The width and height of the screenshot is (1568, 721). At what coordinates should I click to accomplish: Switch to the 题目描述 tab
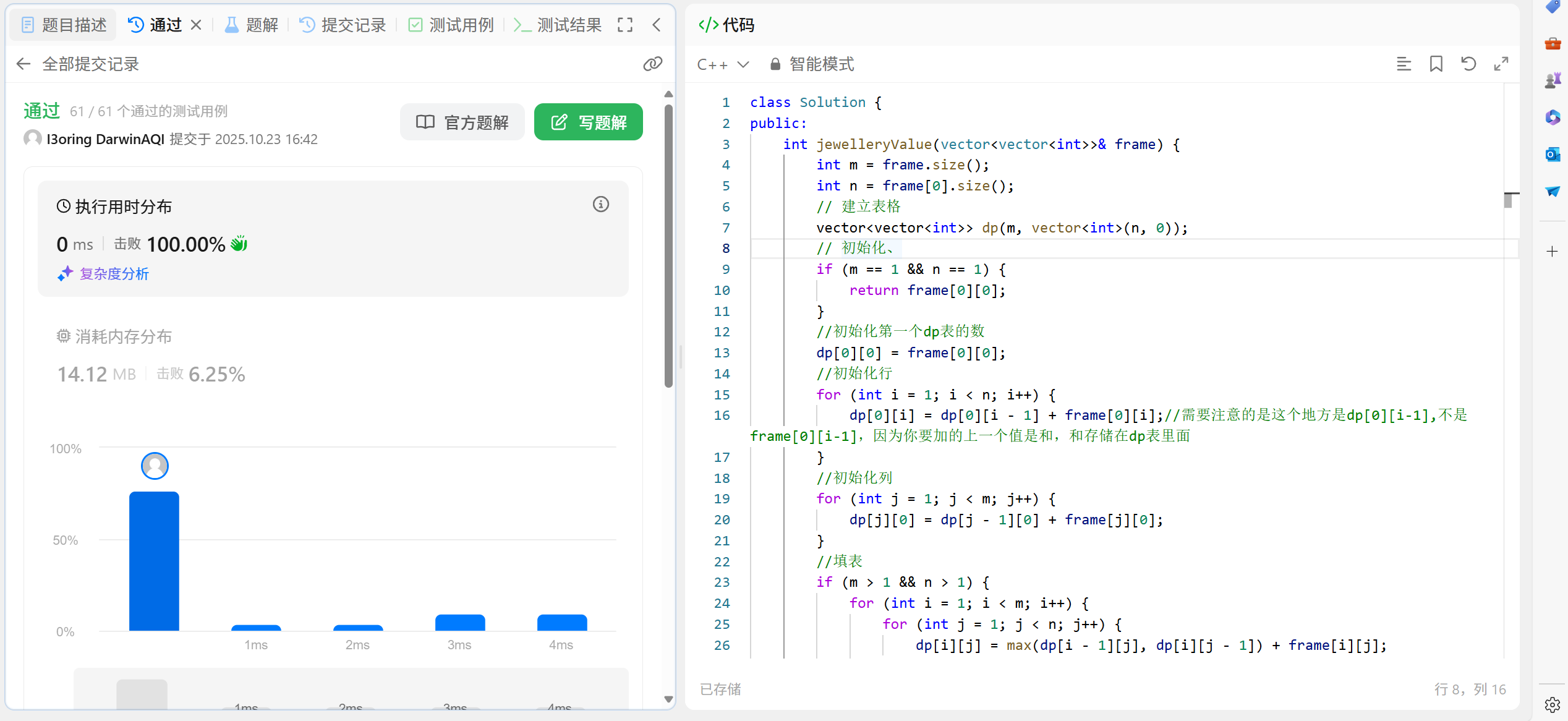(64, 25)
